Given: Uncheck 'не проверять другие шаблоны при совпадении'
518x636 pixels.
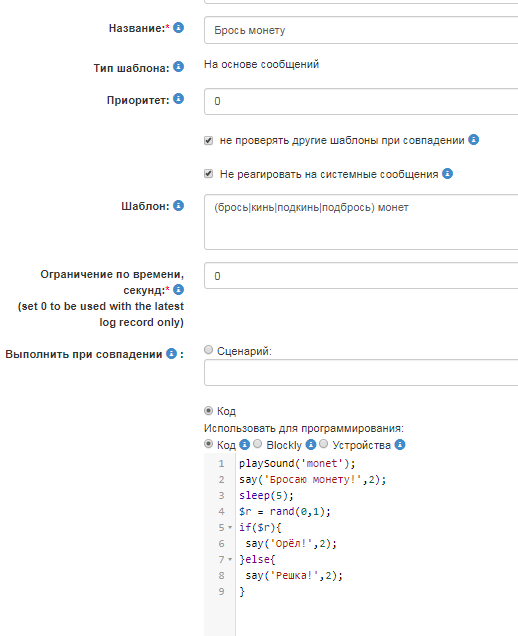Looking at the screenshot, I should pos(208,141).
